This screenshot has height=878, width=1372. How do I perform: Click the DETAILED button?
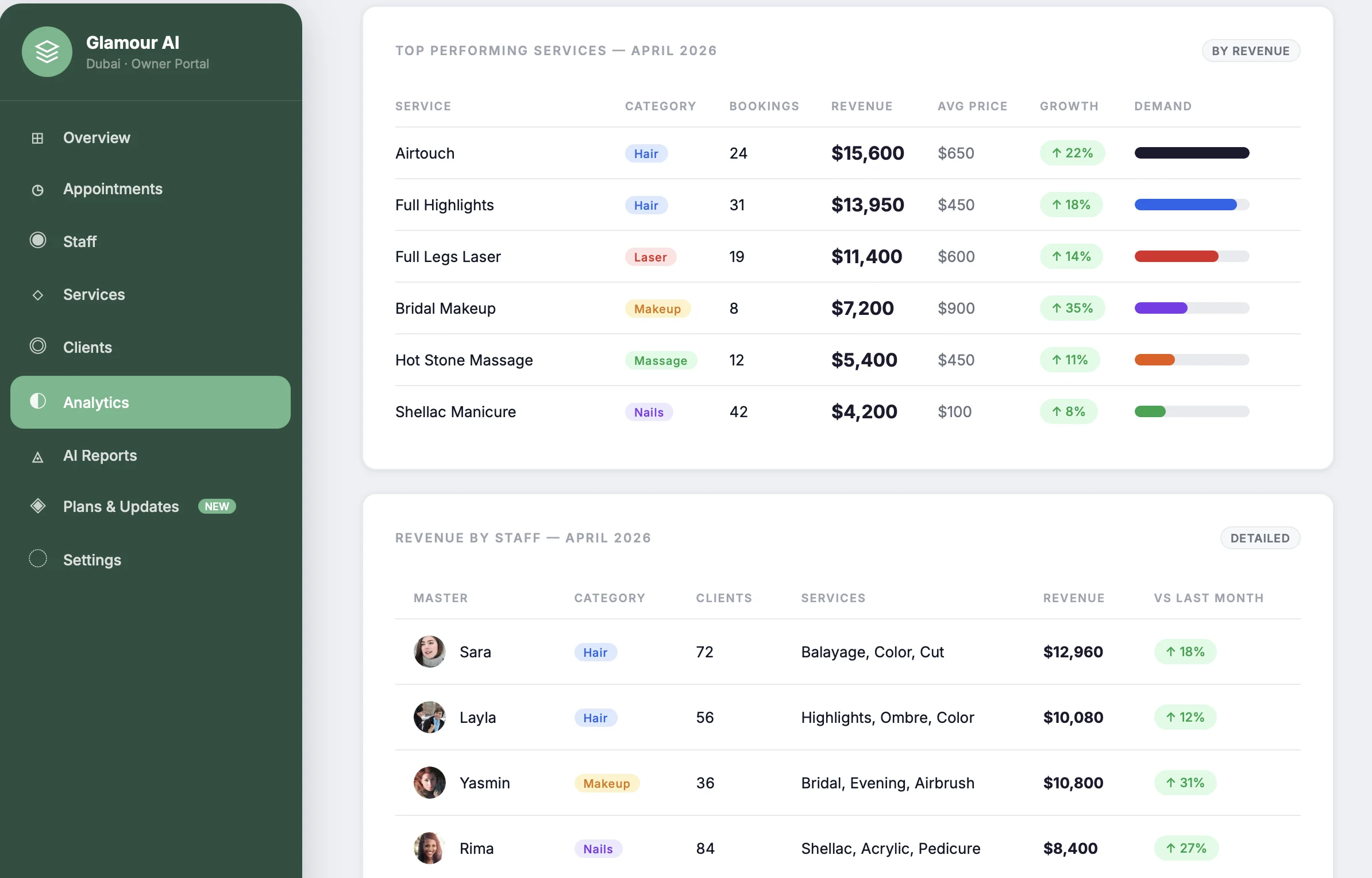[1260, 538]
